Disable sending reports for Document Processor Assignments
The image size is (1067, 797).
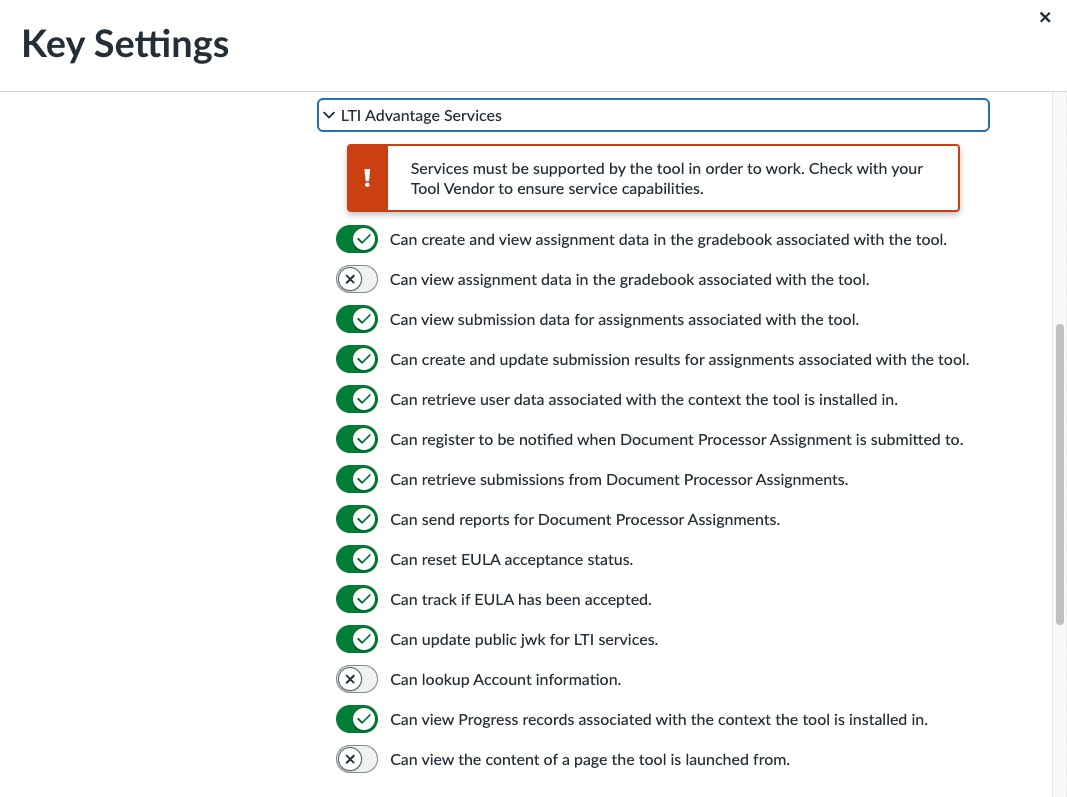pos(357,519)
